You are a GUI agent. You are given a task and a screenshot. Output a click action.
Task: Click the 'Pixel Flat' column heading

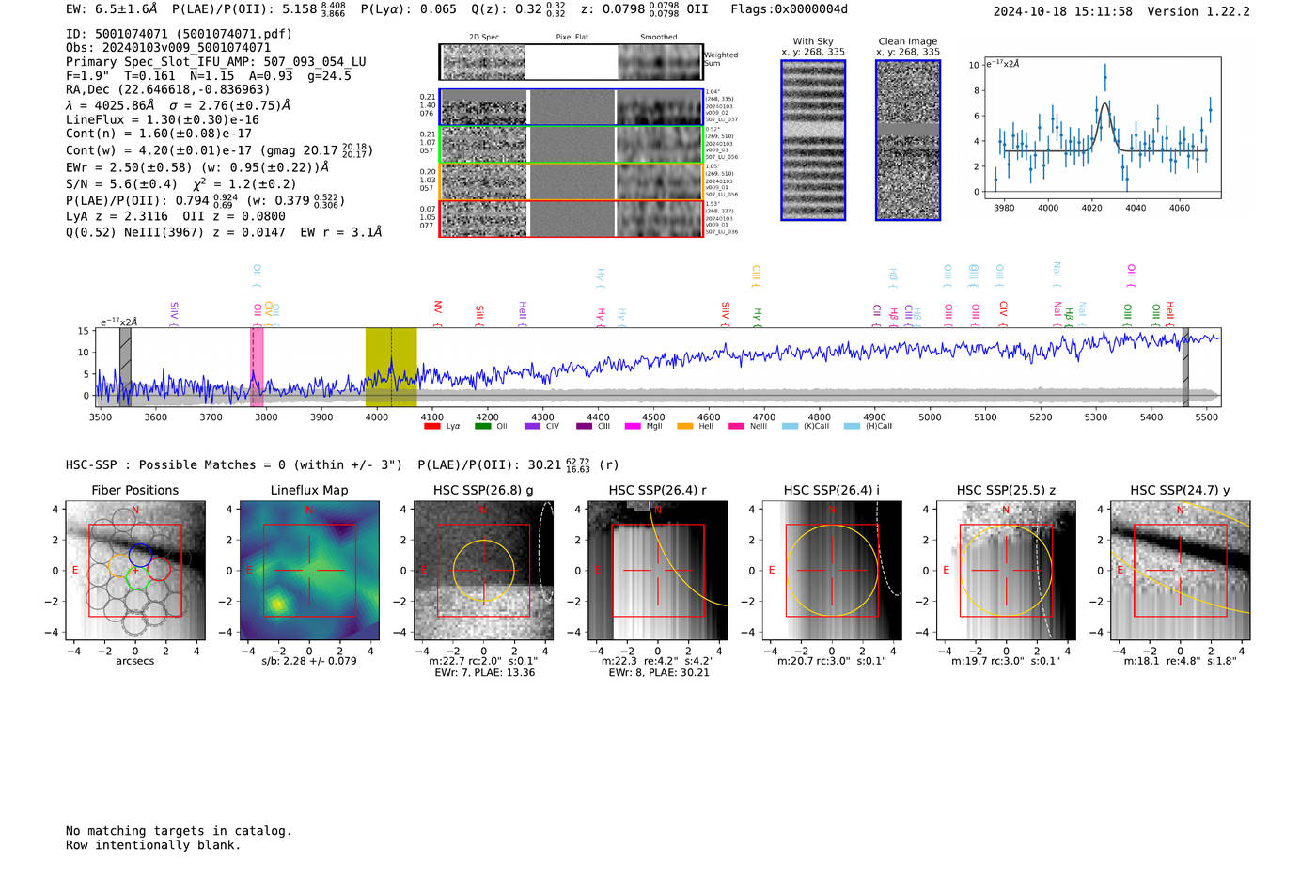(x=572, y=38)
